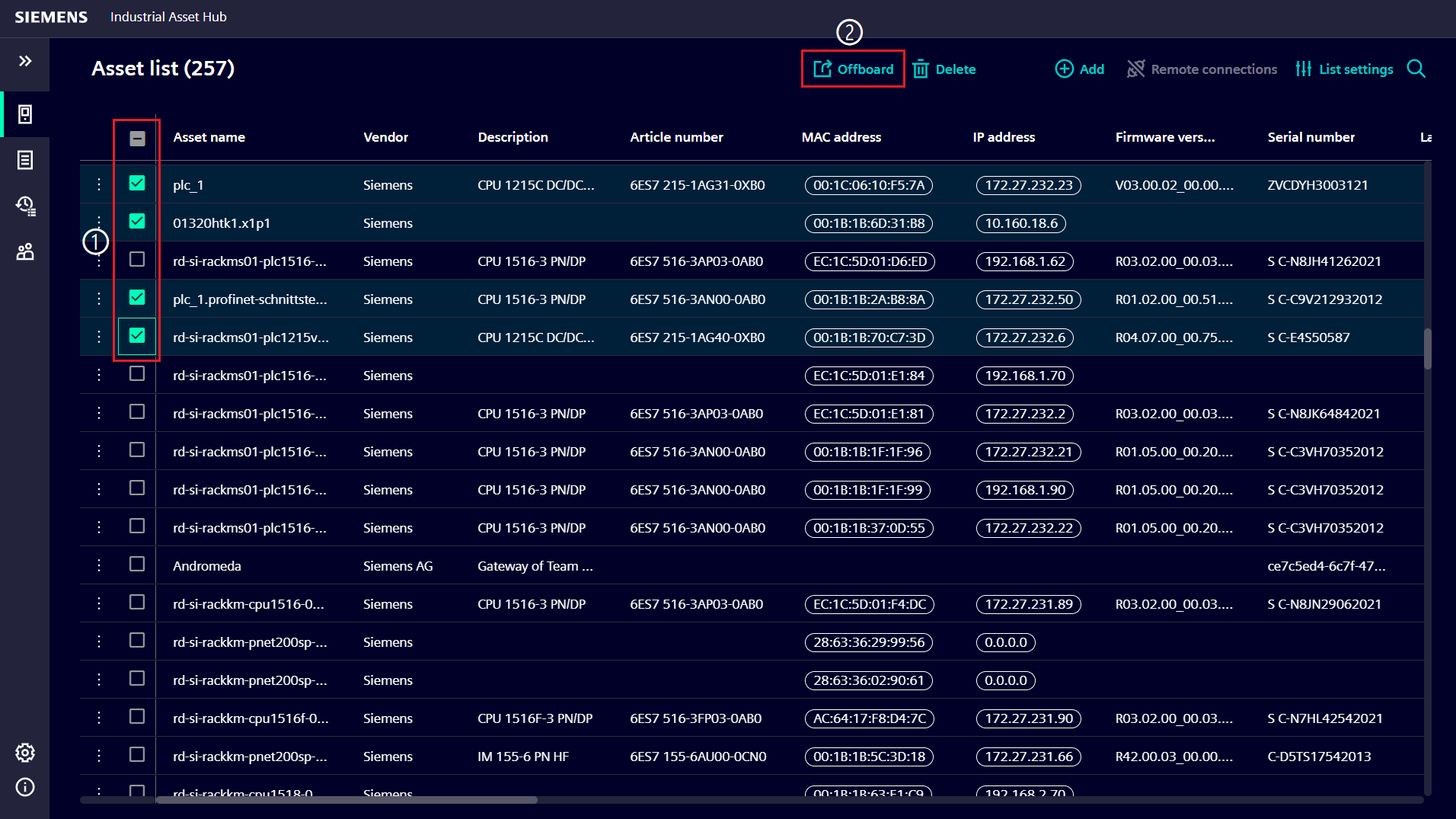Image resolution: width=1456 pixels, height=819 pixels.
Task: Open the search magnifier
Action: [x=1416, y=69]
